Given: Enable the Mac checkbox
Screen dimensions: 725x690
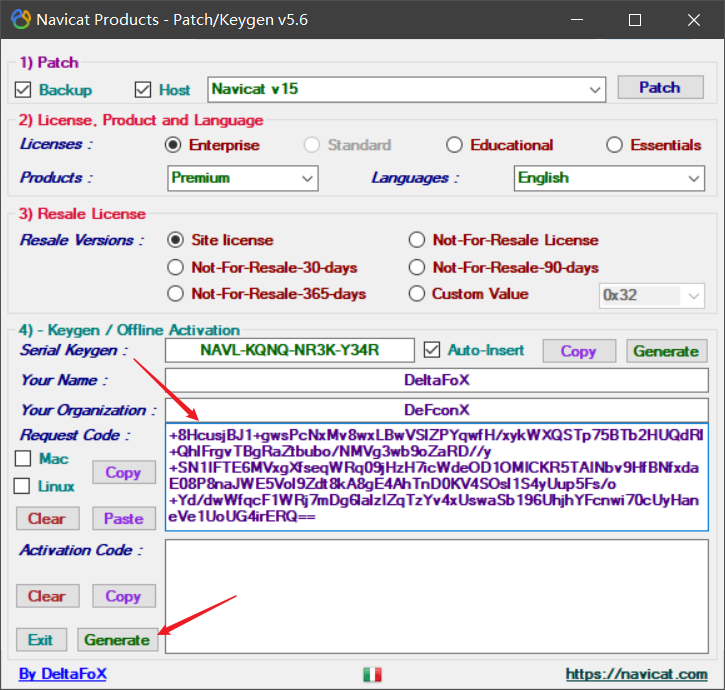Looking at the screenshot, I should pyautogui.click(x=23, y=459).
